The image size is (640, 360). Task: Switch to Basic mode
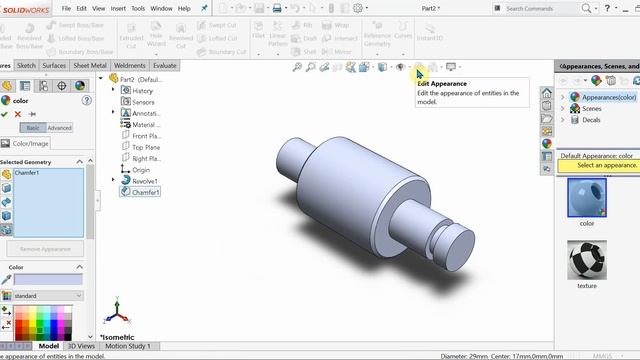tap(33, 128)
